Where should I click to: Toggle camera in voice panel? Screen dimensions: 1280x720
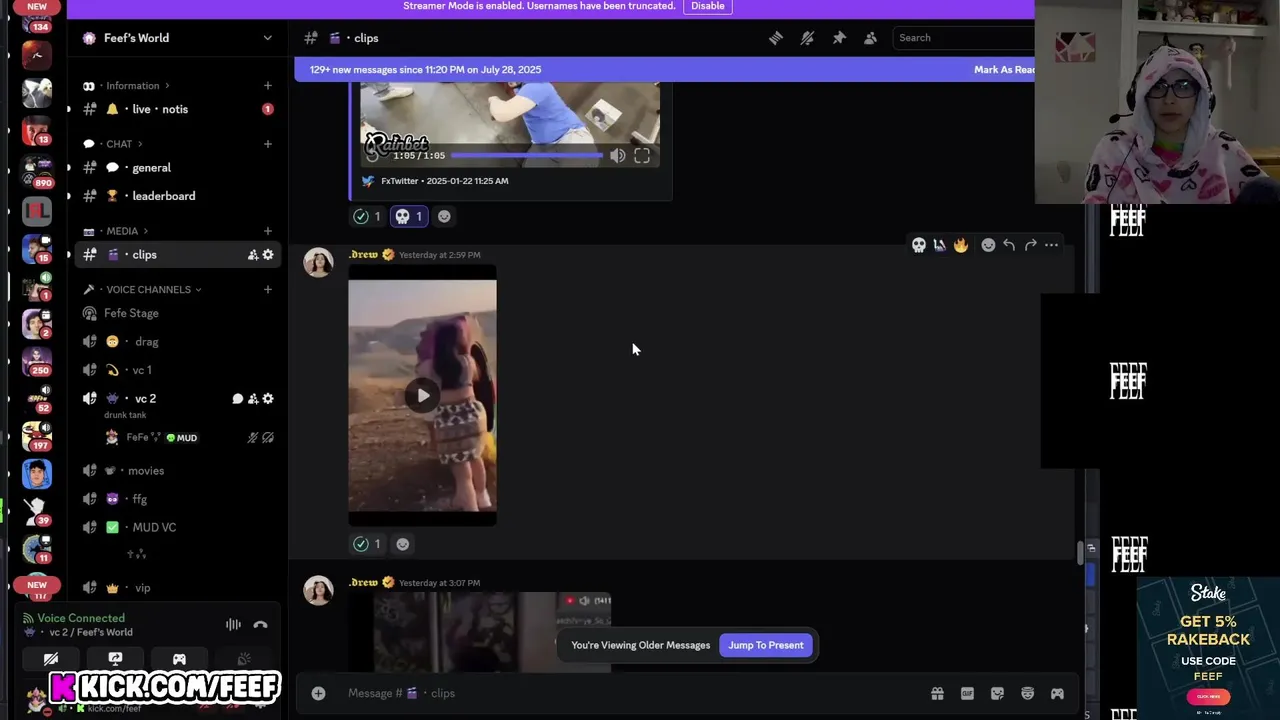51,659
